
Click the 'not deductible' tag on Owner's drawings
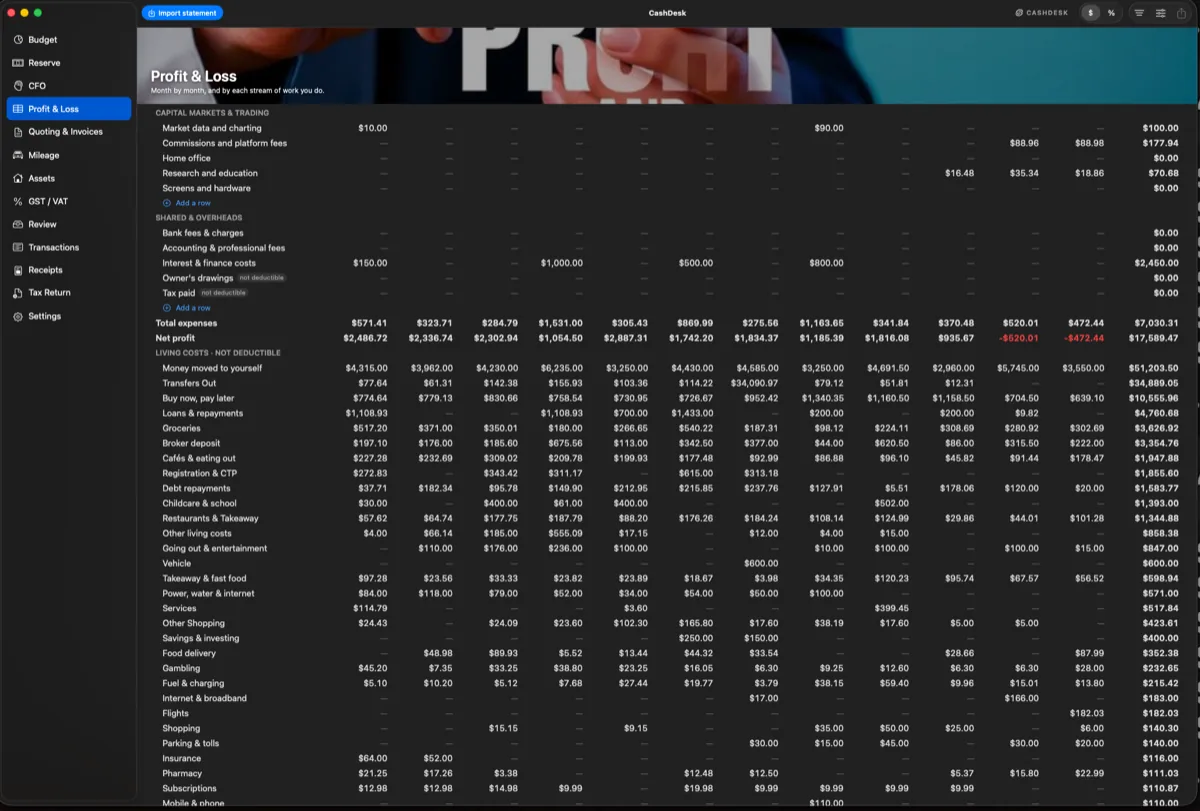pyautogui.click(x=261, y=278)
